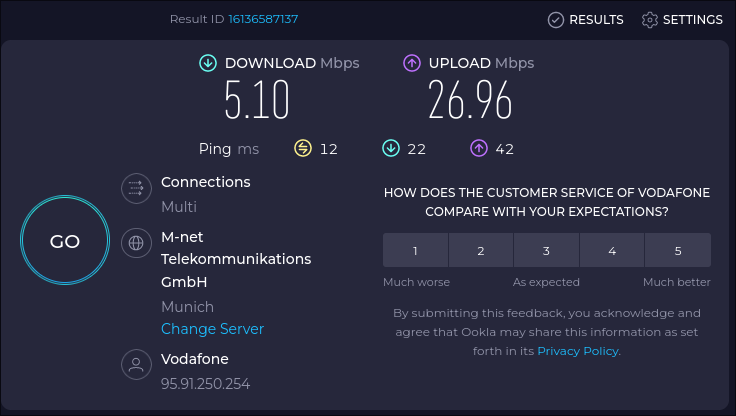Viewport: 736px width, 416px height.
Task: Rate customer service as 2
Action: tap(481, 250)
